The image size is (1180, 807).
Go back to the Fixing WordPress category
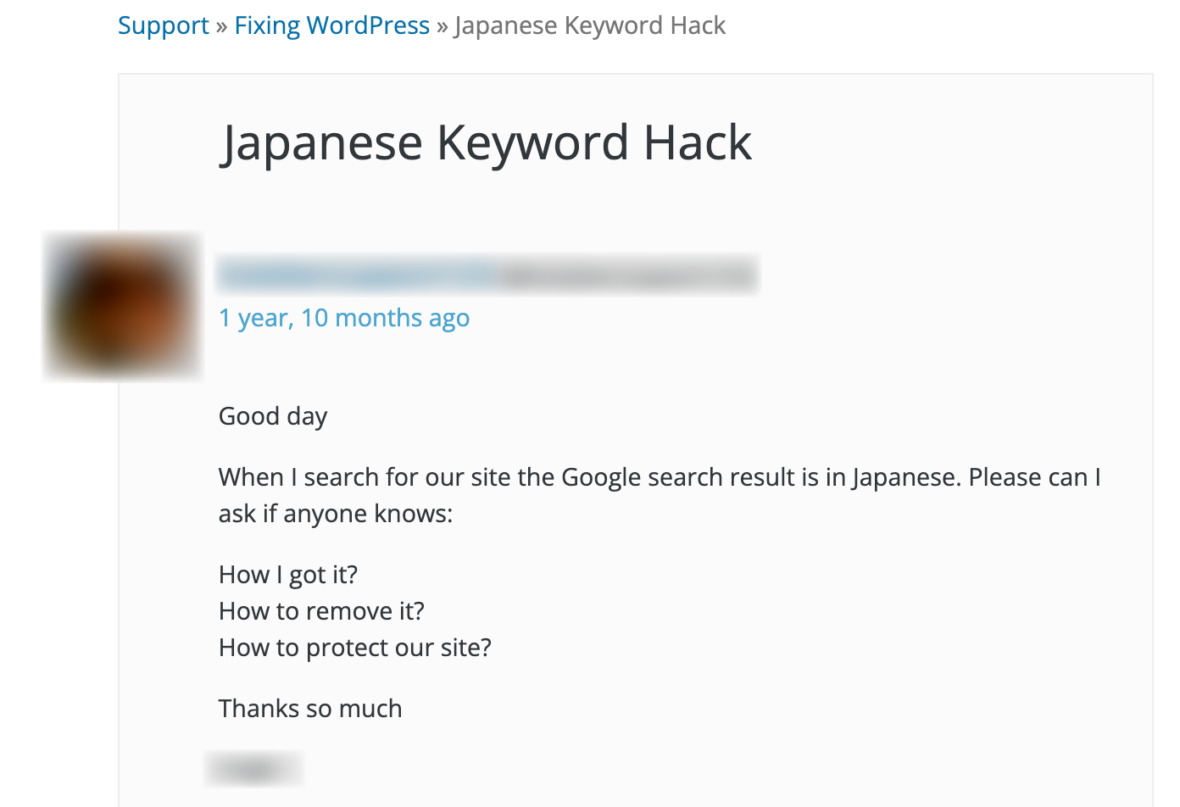(332, 25)
